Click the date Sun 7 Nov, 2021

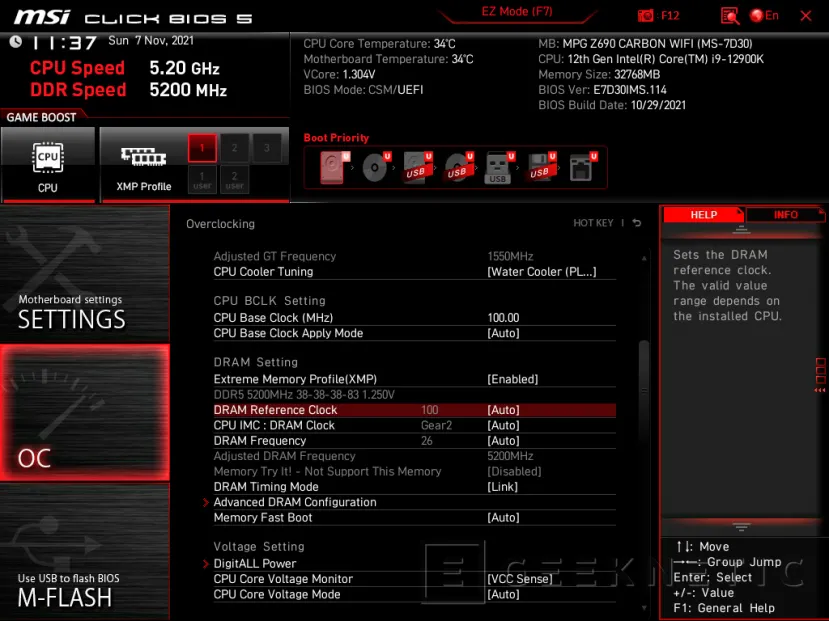pyautogui.click(x=151, y=41)
